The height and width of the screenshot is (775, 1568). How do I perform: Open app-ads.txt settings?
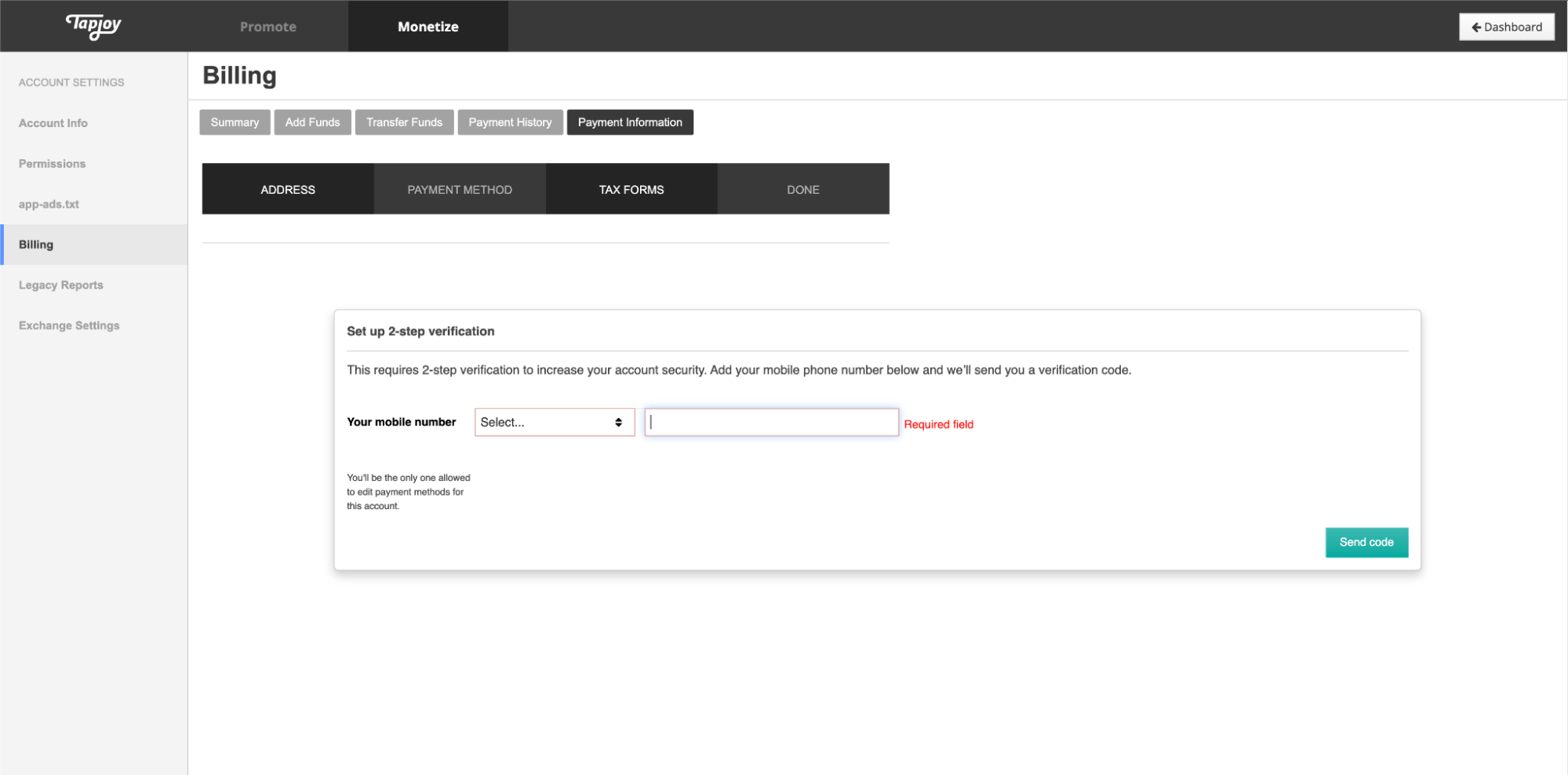point(49,204)
